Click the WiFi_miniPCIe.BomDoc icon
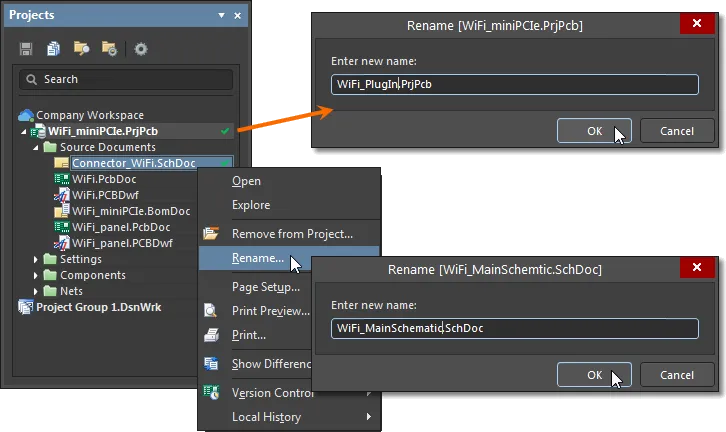Viewport: 726px width, 432px height. [x=62, y=211]
